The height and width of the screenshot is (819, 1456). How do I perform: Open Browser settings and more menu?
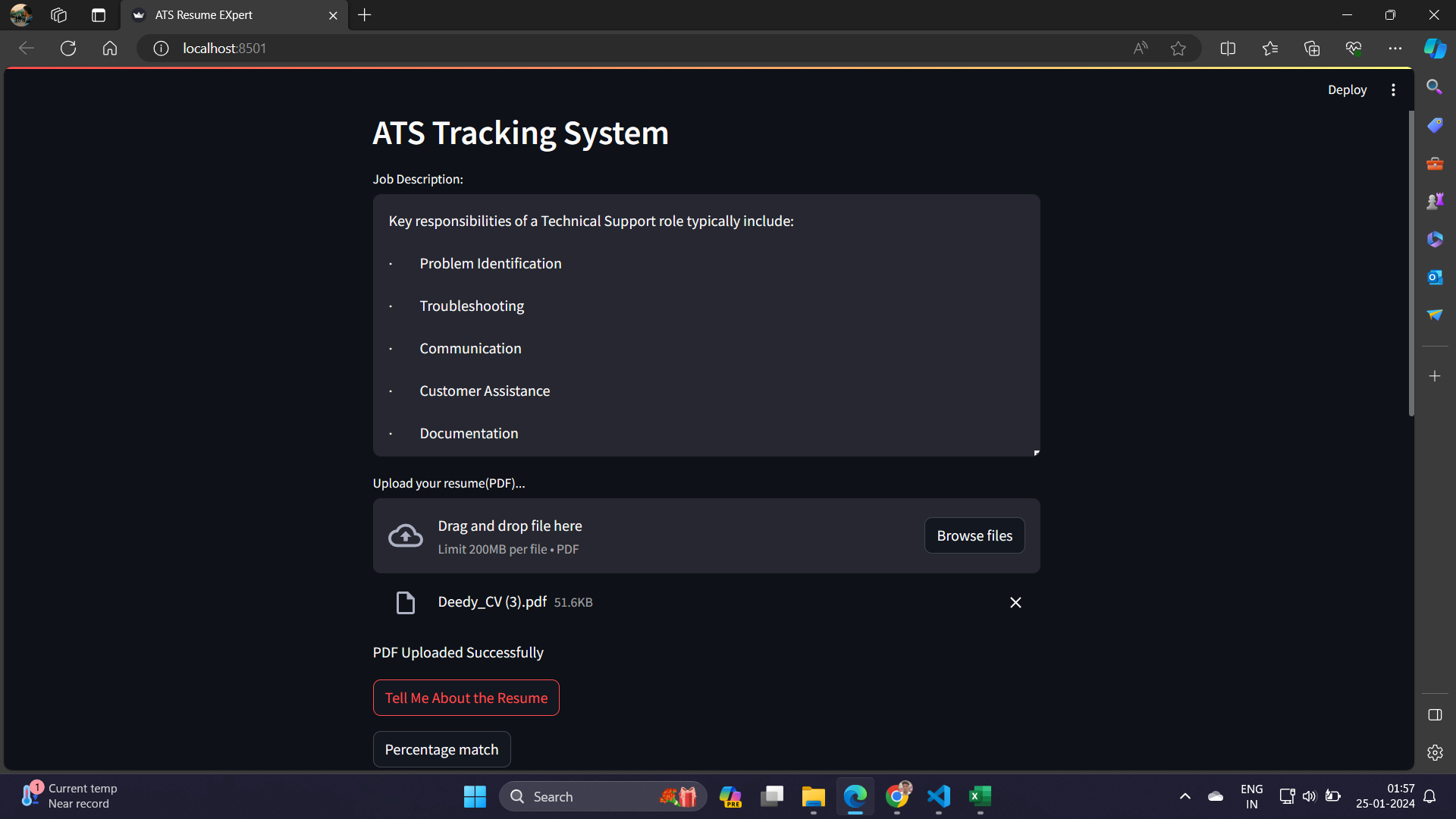1395,49
